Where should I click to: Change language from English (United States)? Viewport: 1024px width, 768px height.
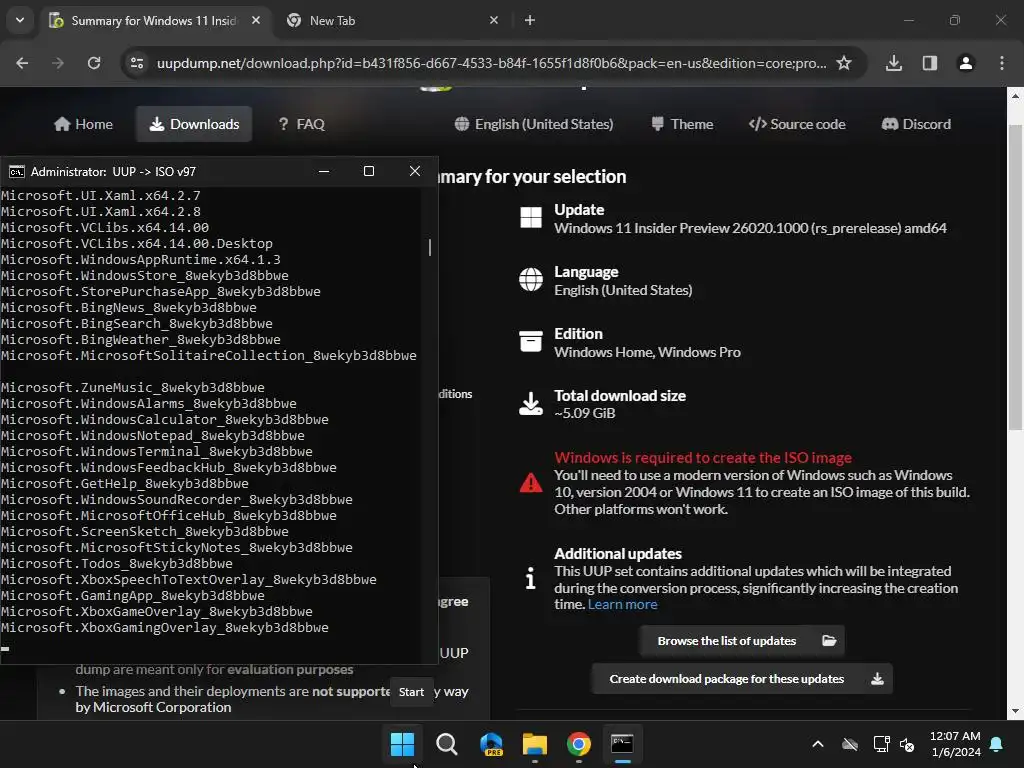pyautogui.click(x=534, y=124)
